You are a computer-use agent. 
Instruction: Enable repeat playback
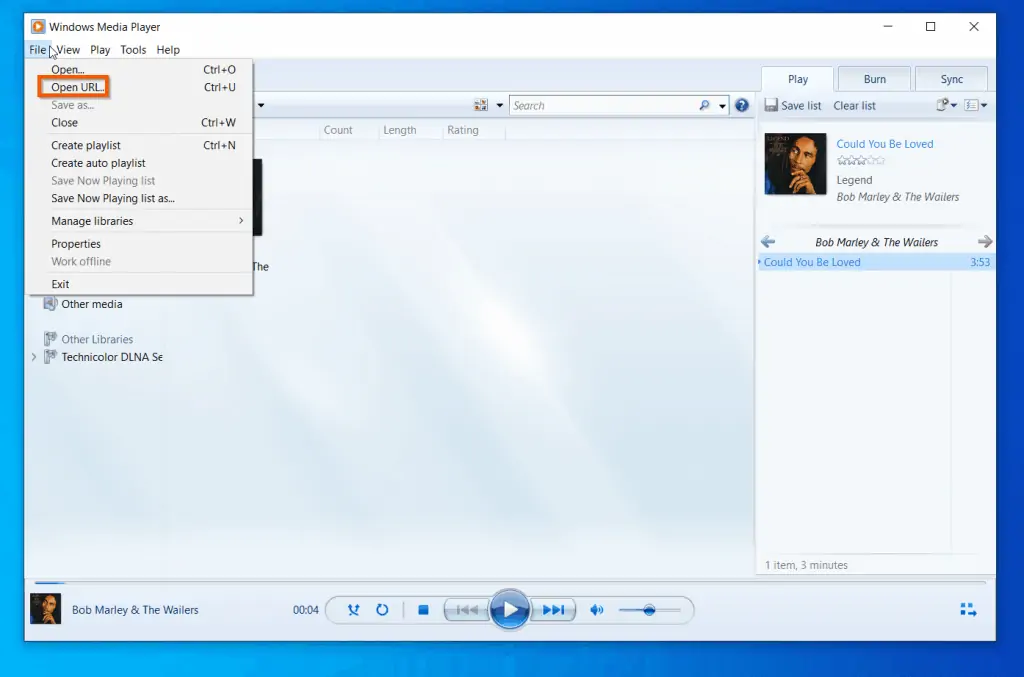383,610
